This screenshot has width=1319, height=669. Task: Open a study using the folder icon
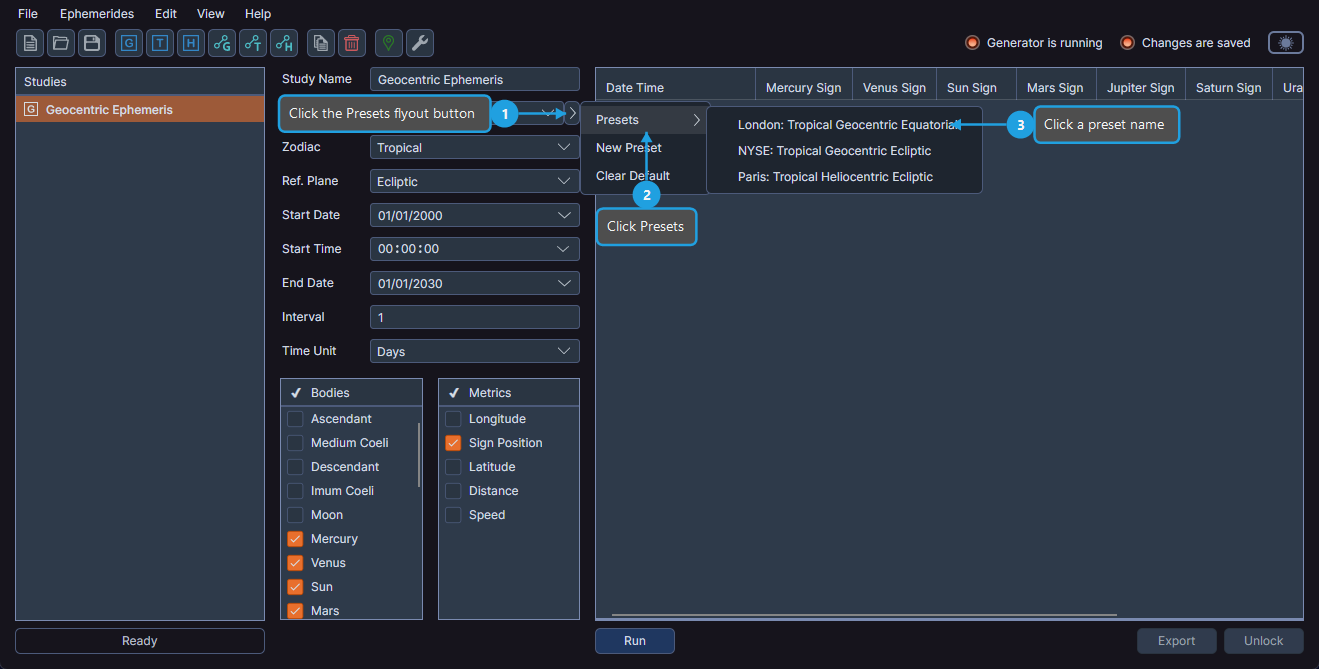point(59,43)
